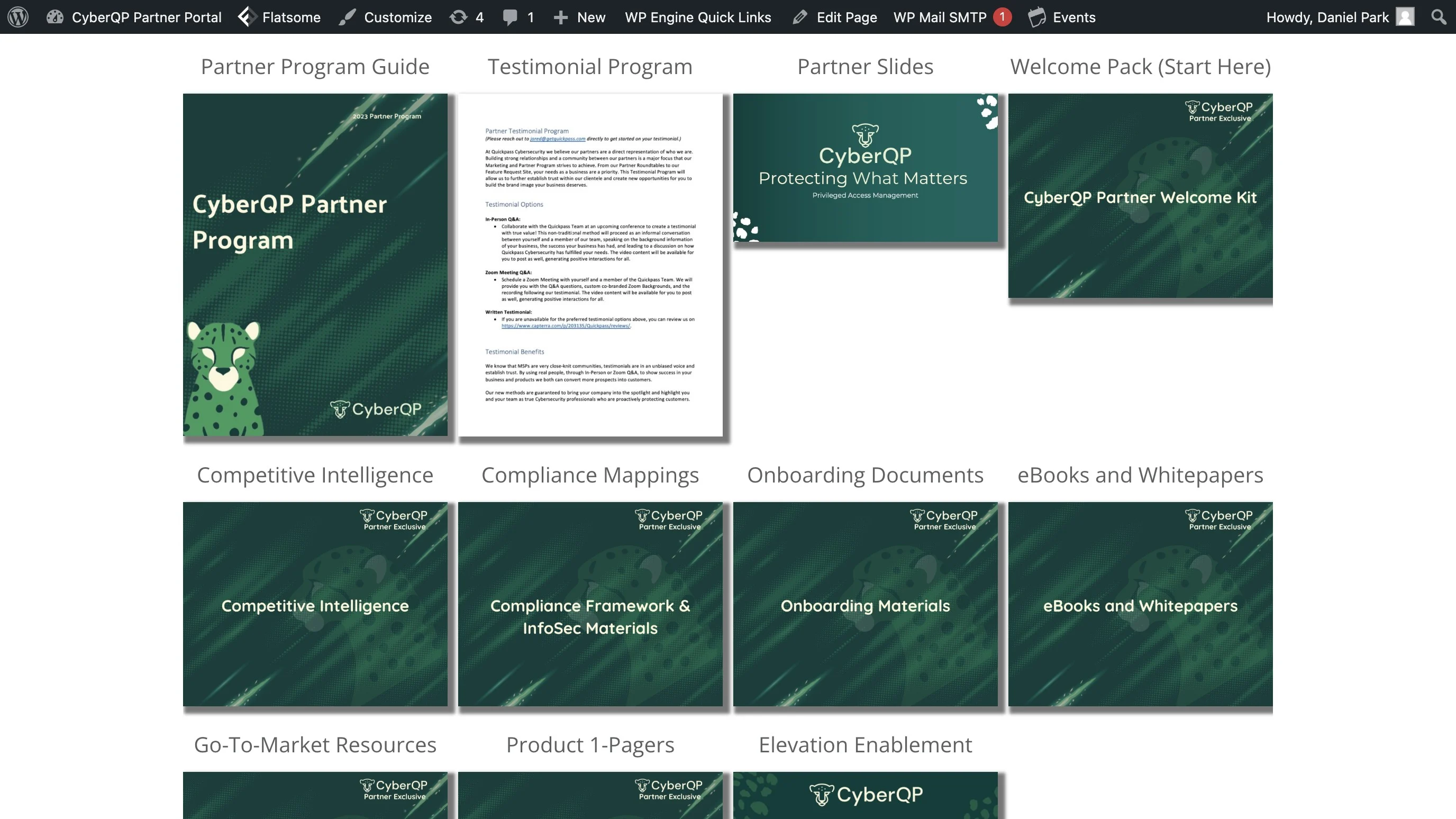Open the Onboarding Materials card image
The image size is (1456, 819).
(x=866, y=604)
